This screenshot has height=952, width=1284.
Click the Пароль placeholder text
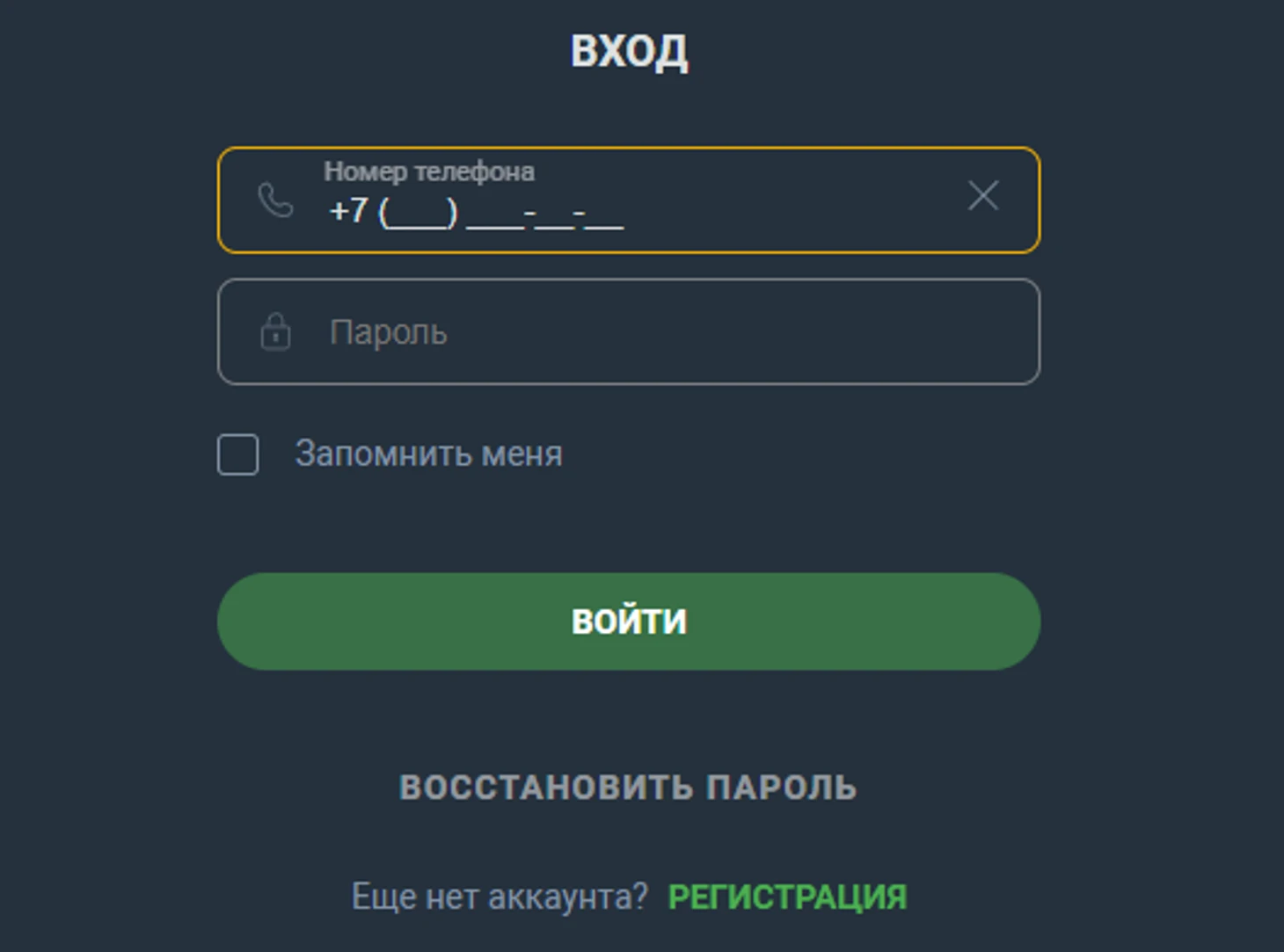coord(388,333)
